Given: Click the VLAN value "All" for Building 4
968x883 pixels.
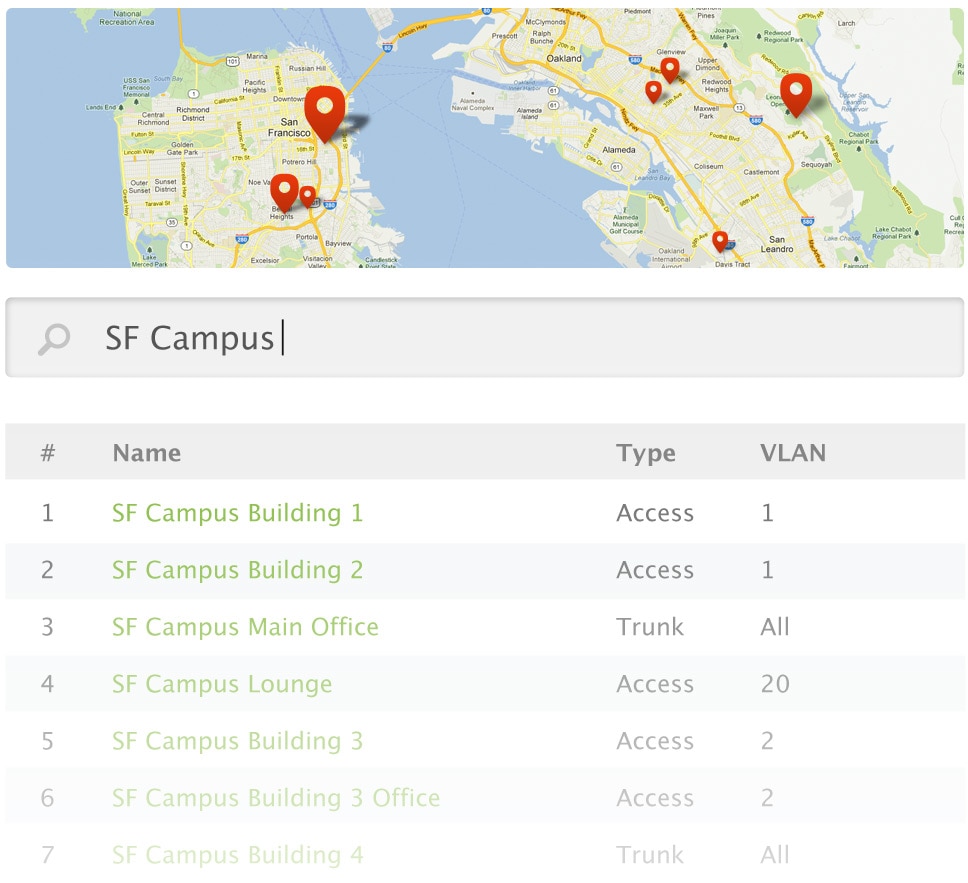Looking at the screenshot, I should pyautogui.click(x=775, y=855).
